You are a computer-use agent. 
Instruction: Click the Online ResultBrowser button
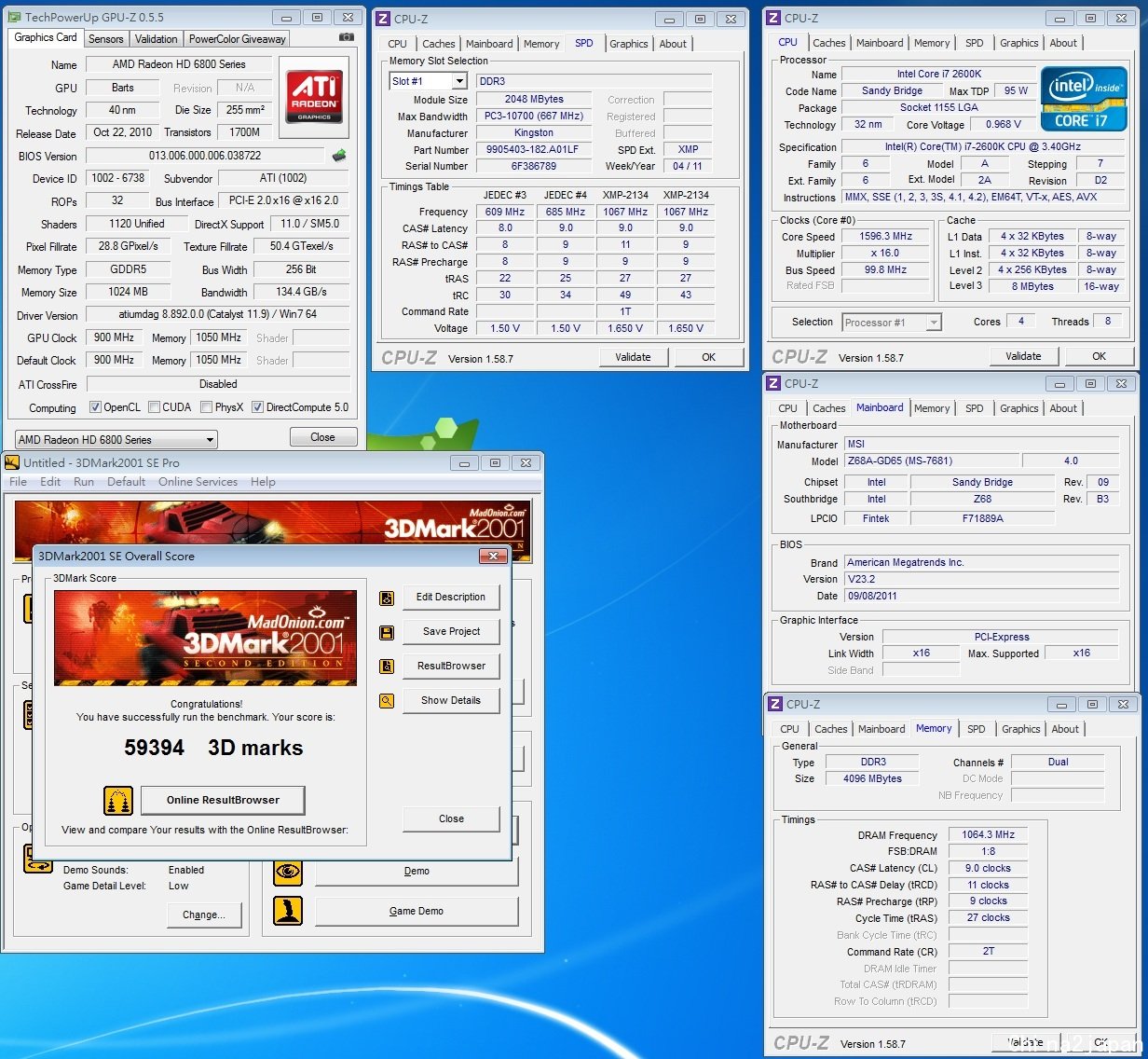click(x=223, y=800)
